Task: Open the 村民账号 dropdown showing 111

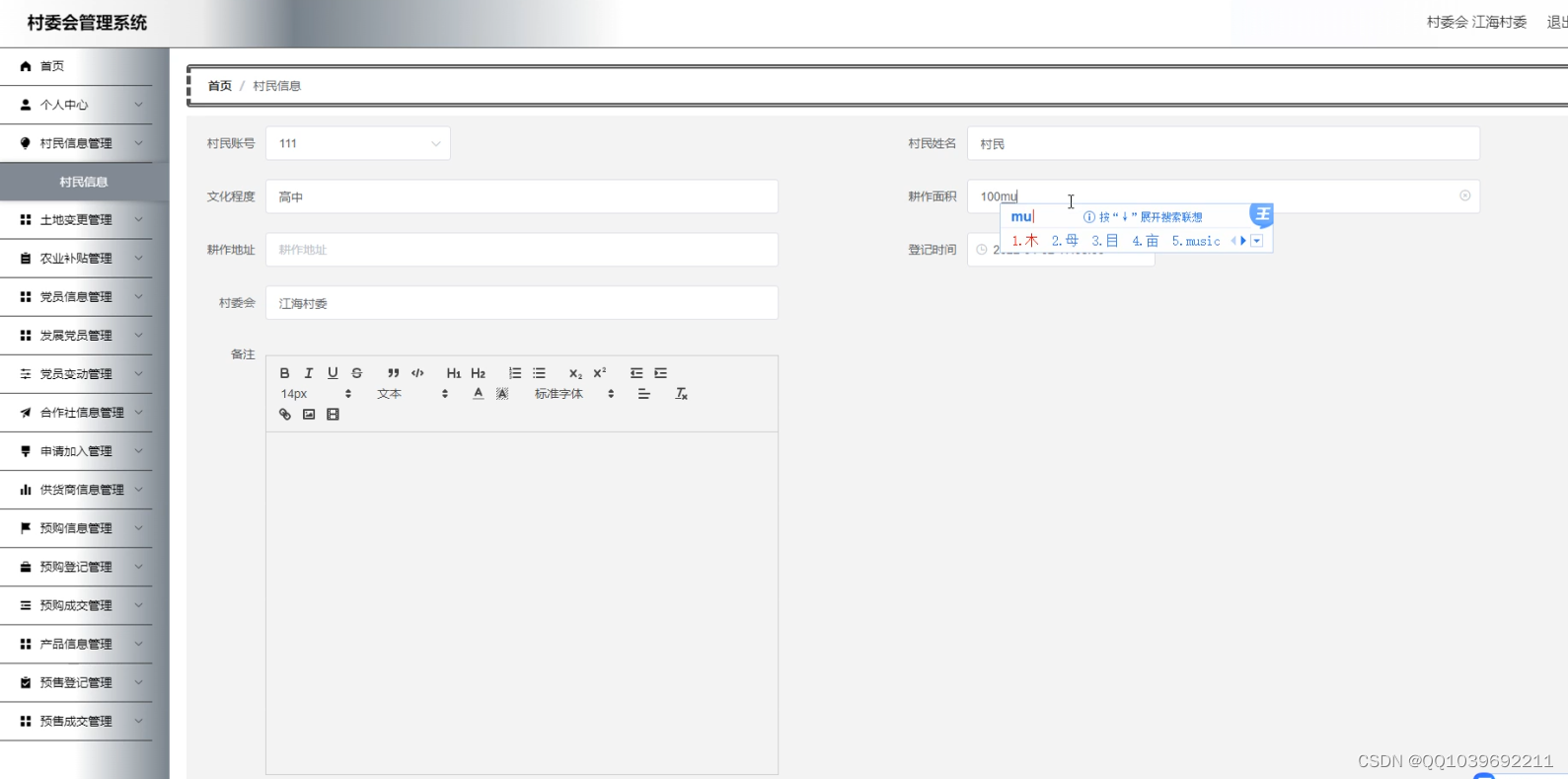Action: [x=358, y=143]
